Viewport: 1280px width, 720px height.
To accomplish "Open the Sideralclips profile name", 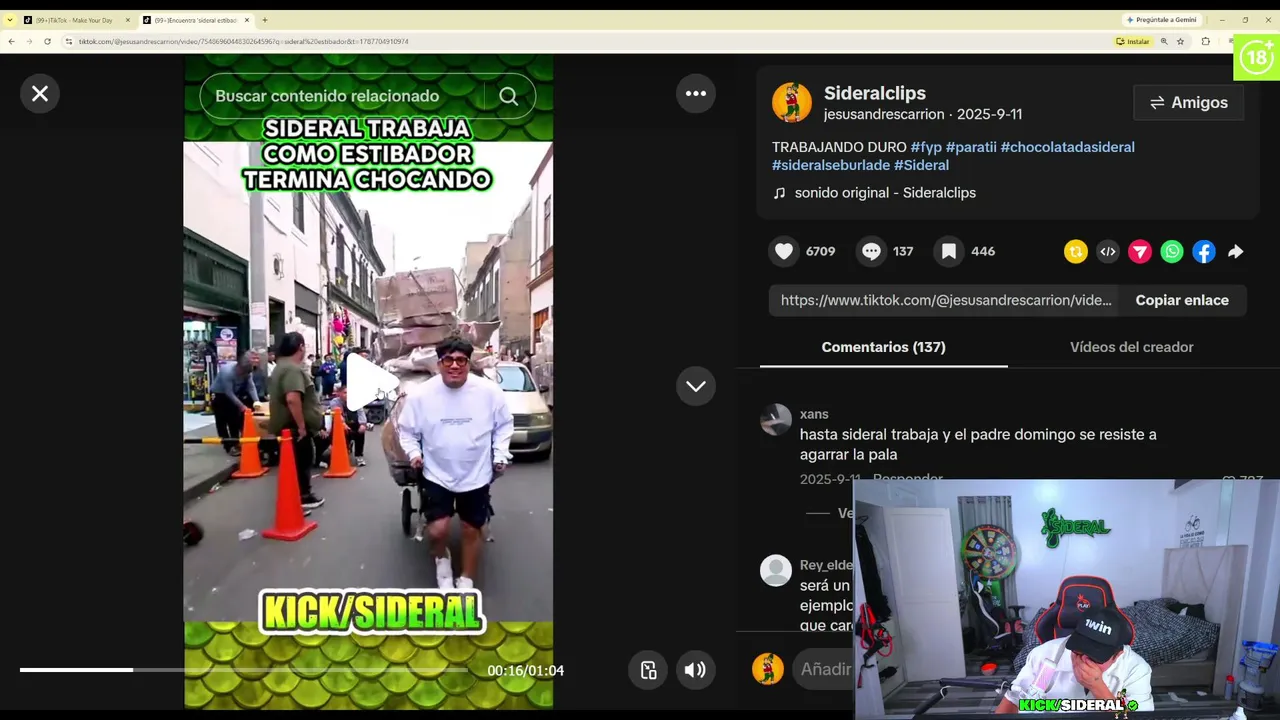I will (875, 93).
